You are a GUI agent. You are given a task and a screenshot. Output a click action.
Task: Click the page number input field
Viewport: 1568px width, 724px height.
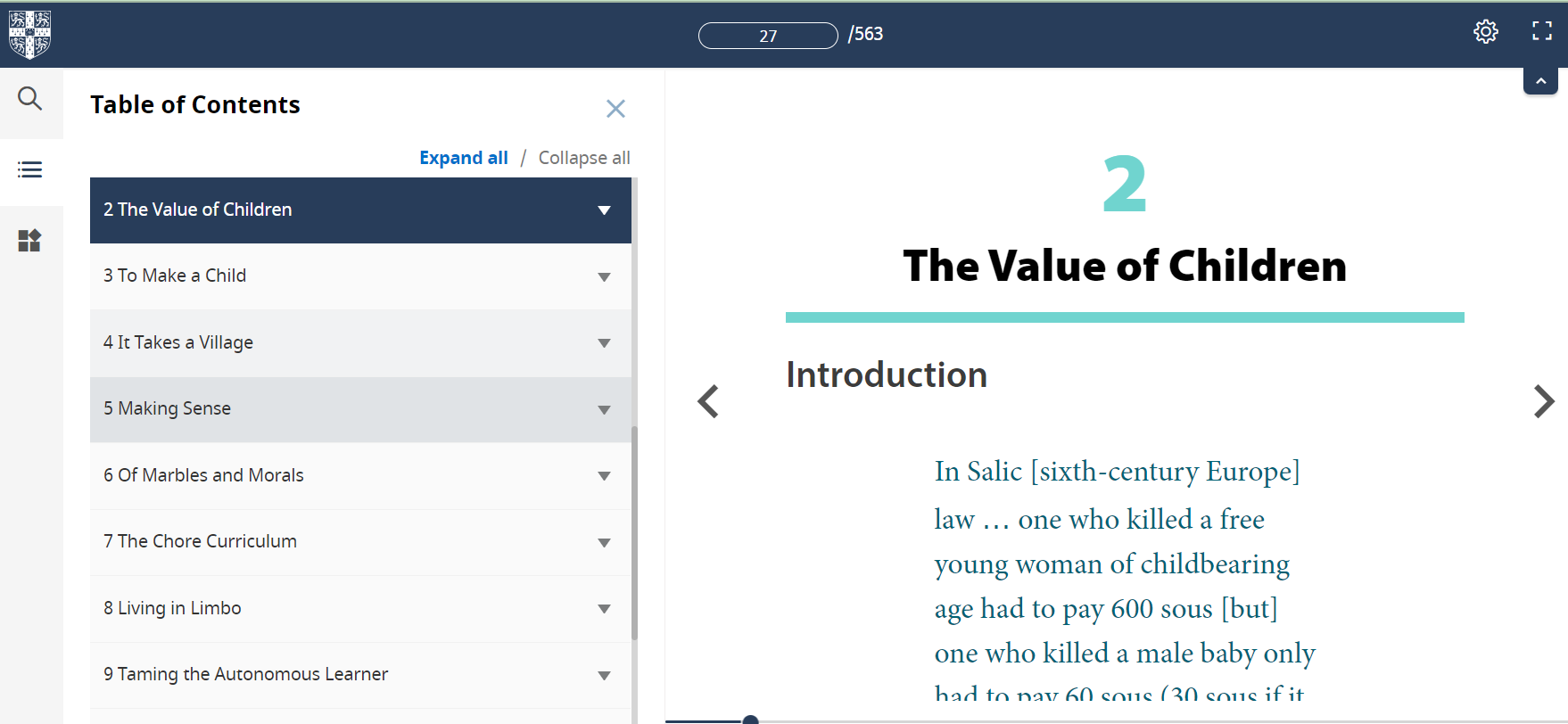pos(768,36)
